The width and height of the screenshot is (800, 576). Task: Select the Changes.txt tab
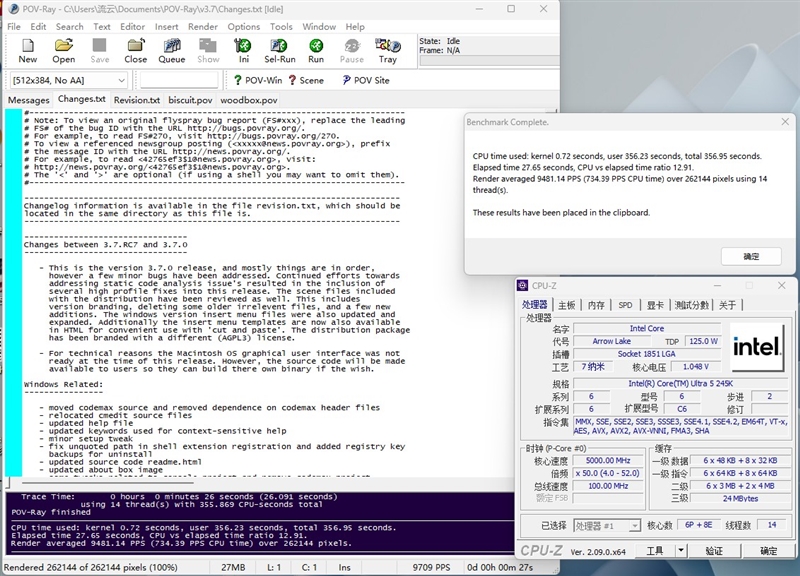(82, 99)
